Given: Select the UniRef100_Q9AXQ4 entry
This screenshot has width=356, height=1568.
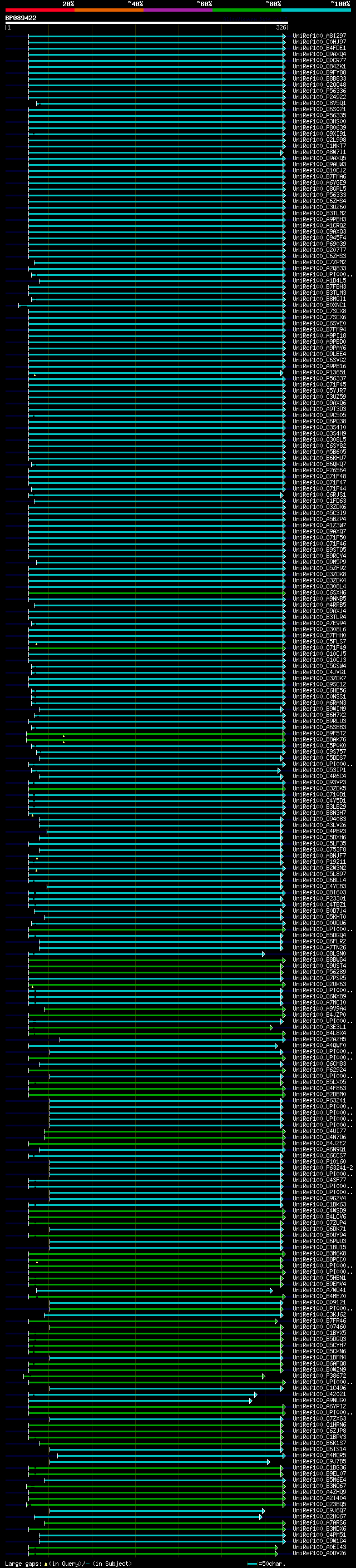Looking at the screenshot, I should click(319, 54).
